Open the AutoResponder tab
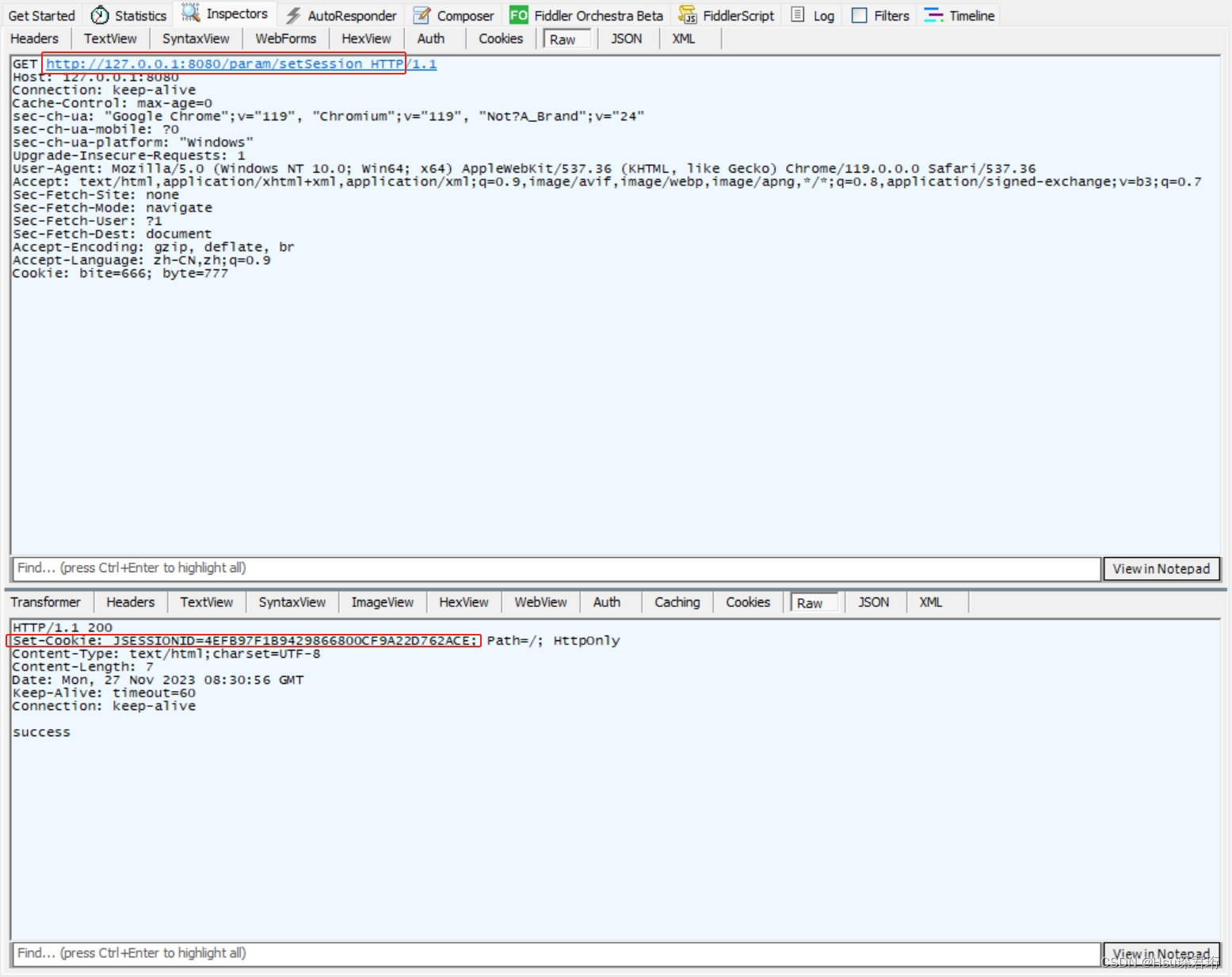The height and width of the screenshot is (977, 1232). [341, 15]
